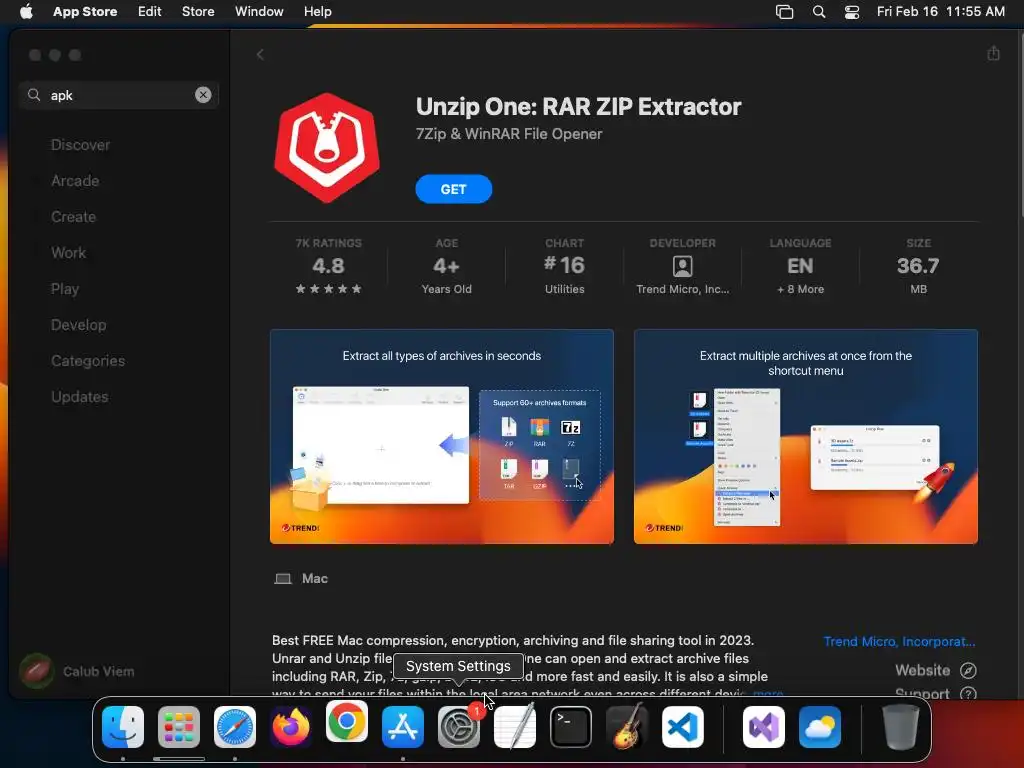Open 'Extract multiple archives at once' screenshot
The height and width of the screenshot is (768, 1024).
pos(805,436)
